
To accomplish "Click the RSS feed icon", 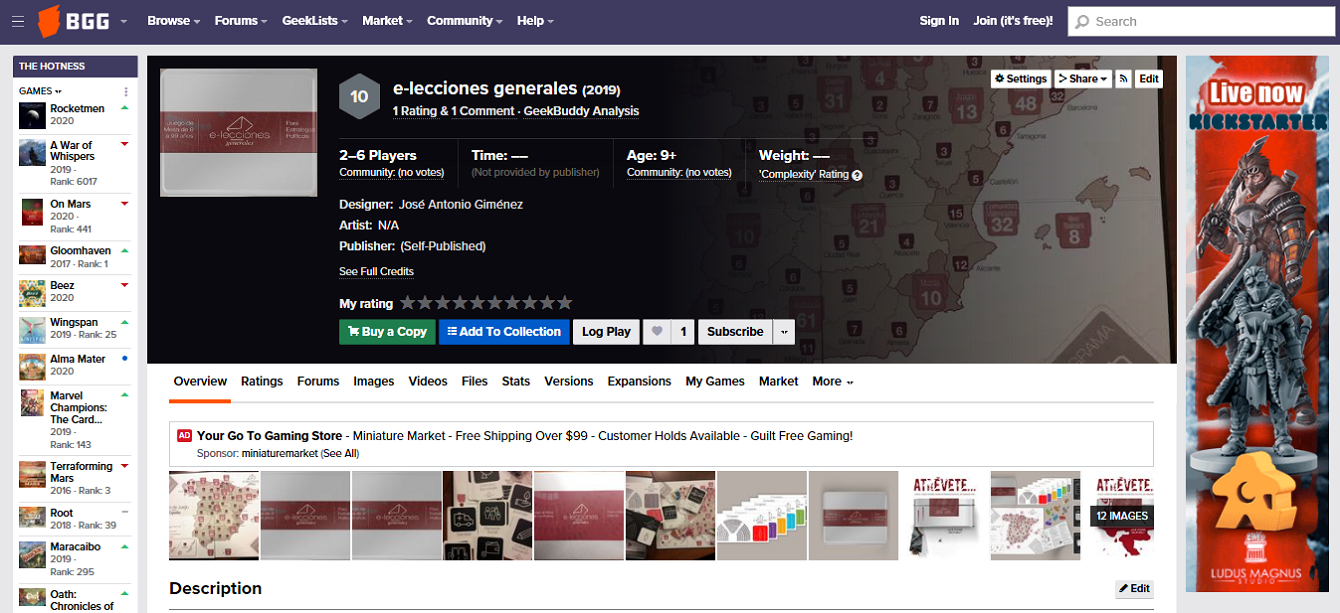I will click(x=1124, y=79).
